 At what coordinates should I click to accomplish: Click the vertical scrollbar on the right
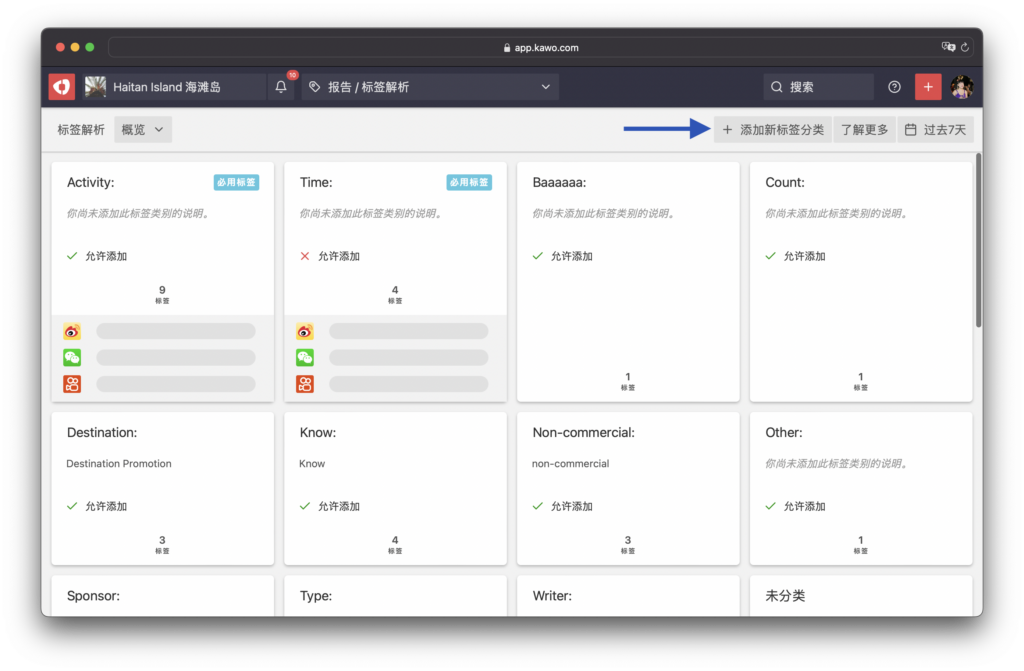click(x=978, y=240)
